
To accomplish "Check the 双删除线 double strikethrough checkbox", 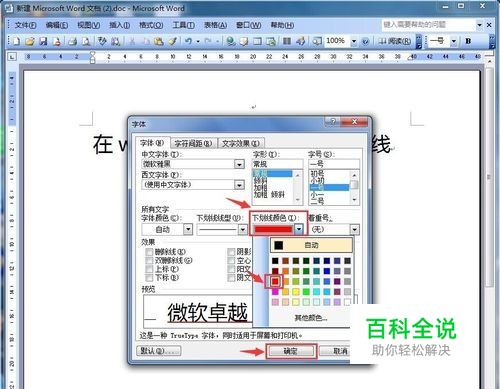I will 149,261.
